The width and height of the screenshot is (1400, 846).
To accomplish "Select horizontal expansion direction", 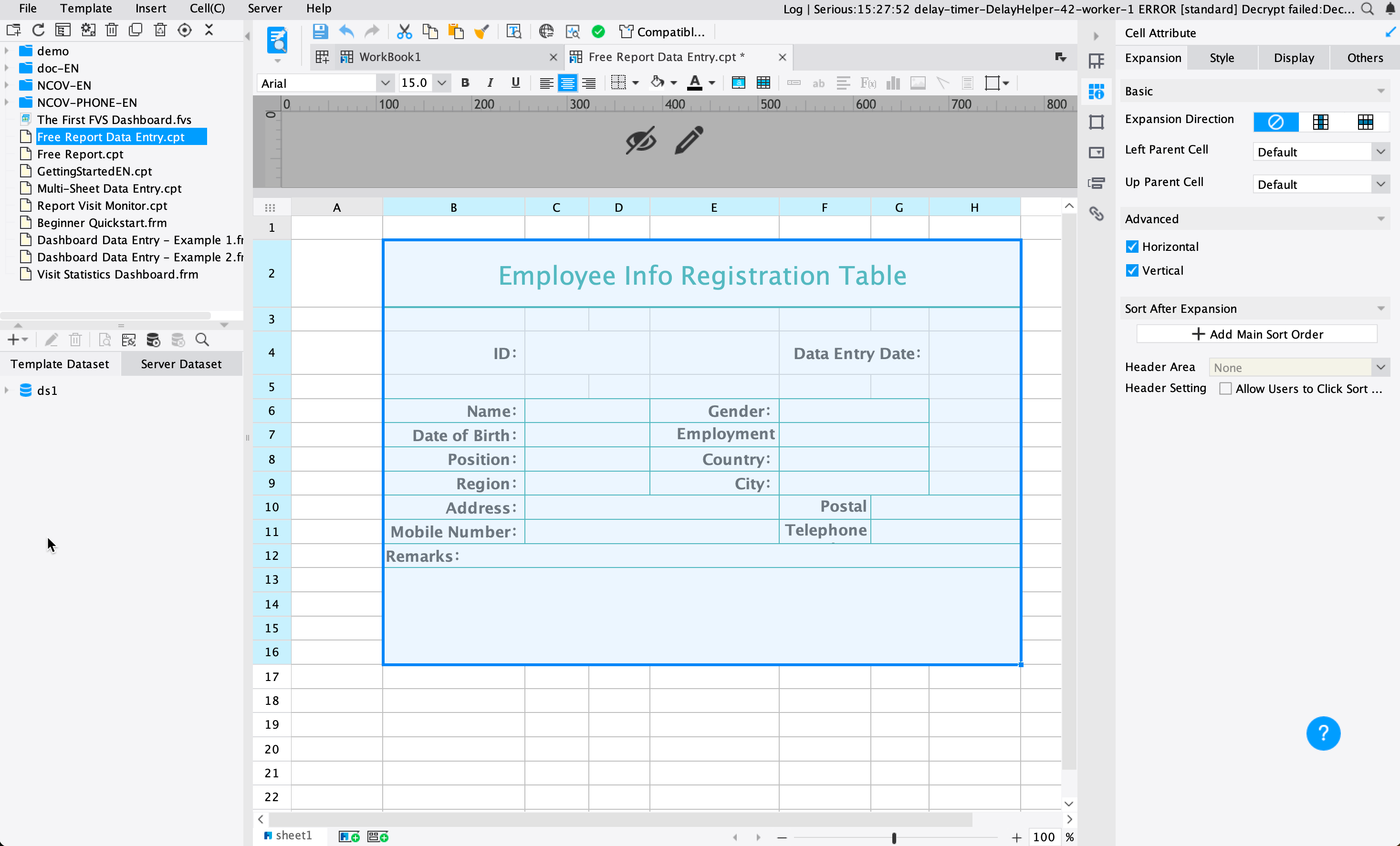I will tap(1365, 122).
